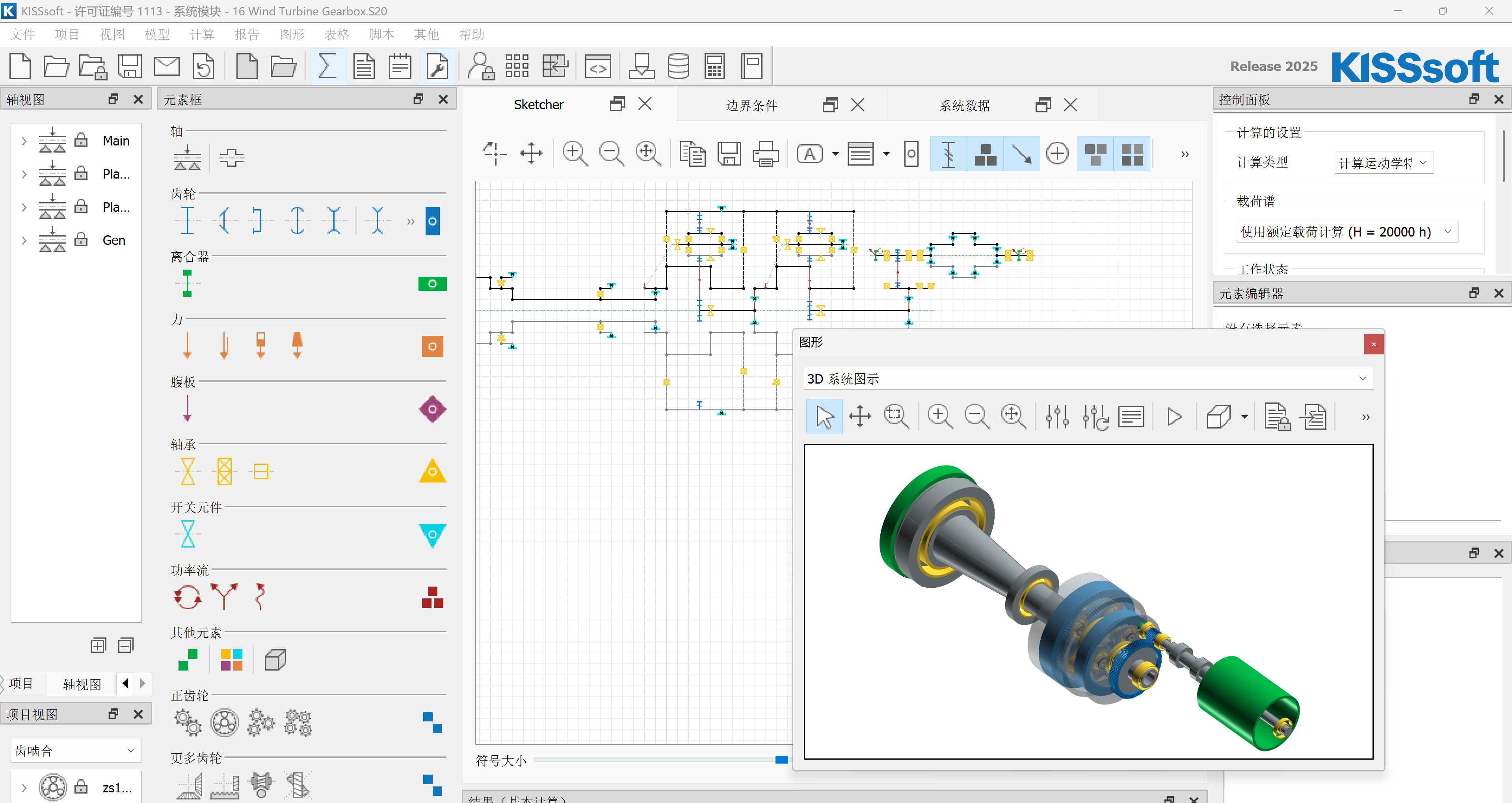Choose the Y-shaped power split element

tap(224, 597)
